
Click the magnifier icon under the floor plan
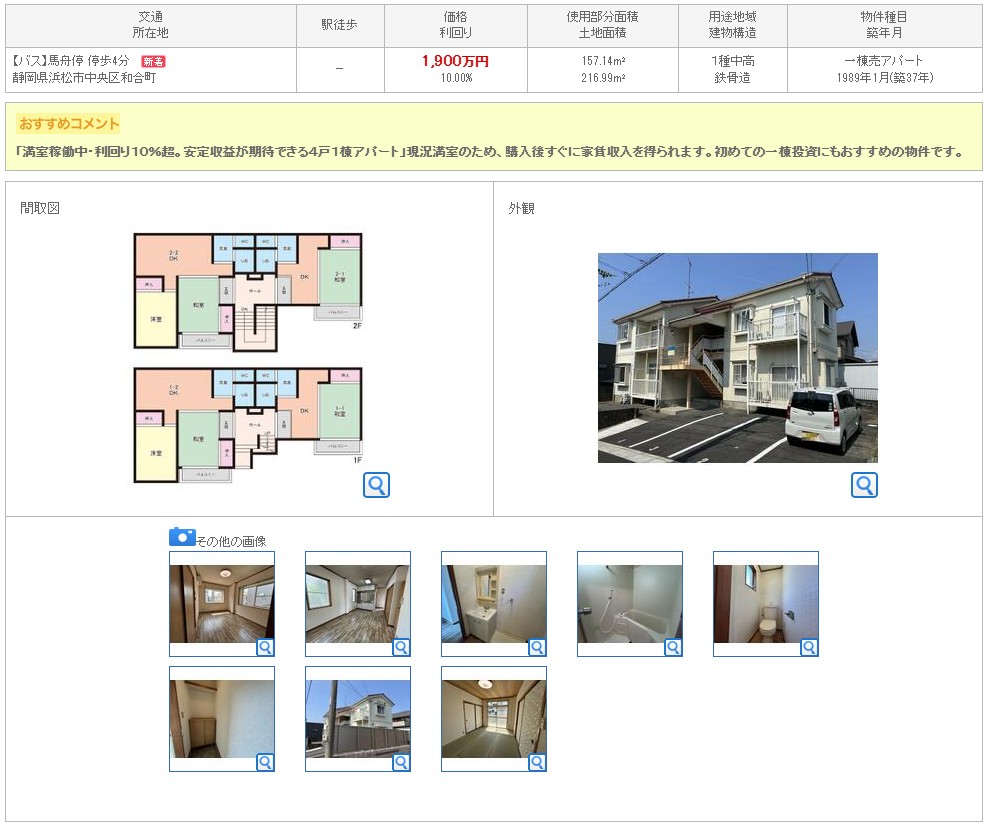376,485
